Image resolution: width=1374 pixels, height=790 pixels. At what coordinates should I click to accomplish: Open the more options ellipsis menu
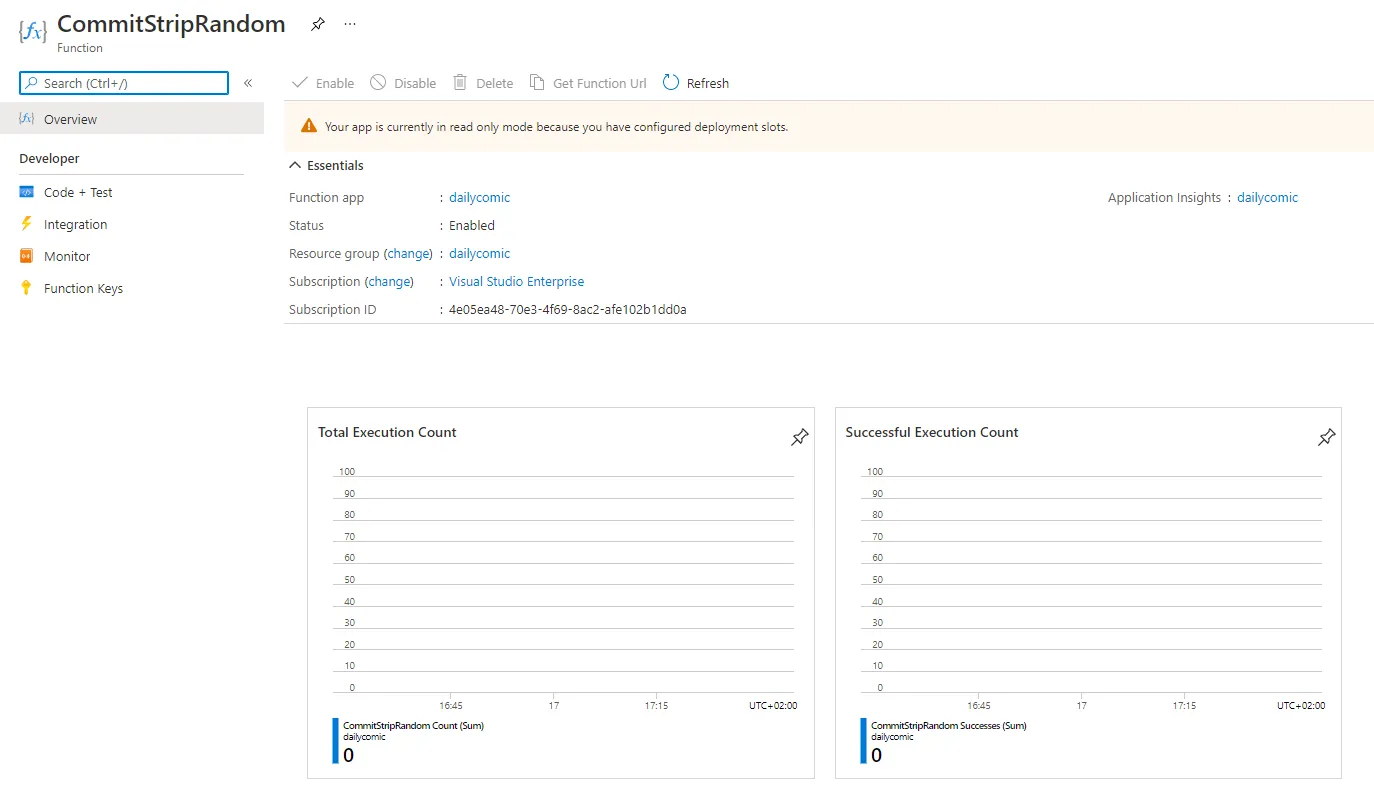(350, 24)
